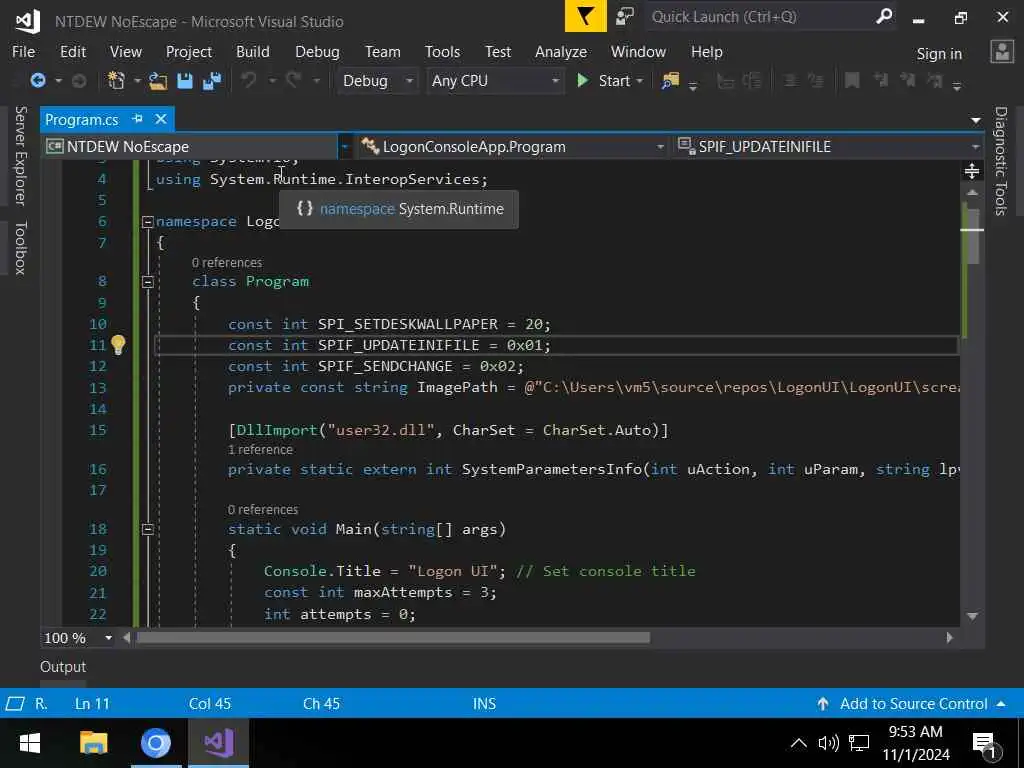This screenshot has height=768, width=1024.
Task: Open the Analyze menu
Action: 561,52
